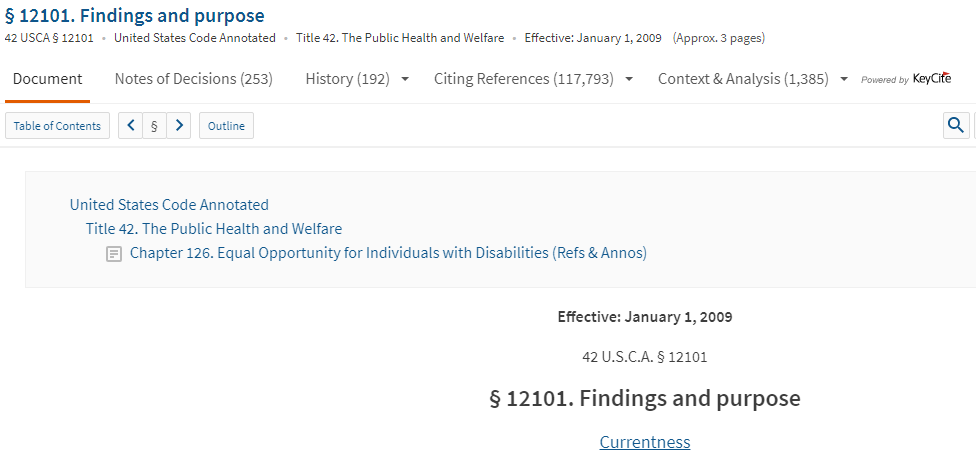Click the Outline button

226,126
